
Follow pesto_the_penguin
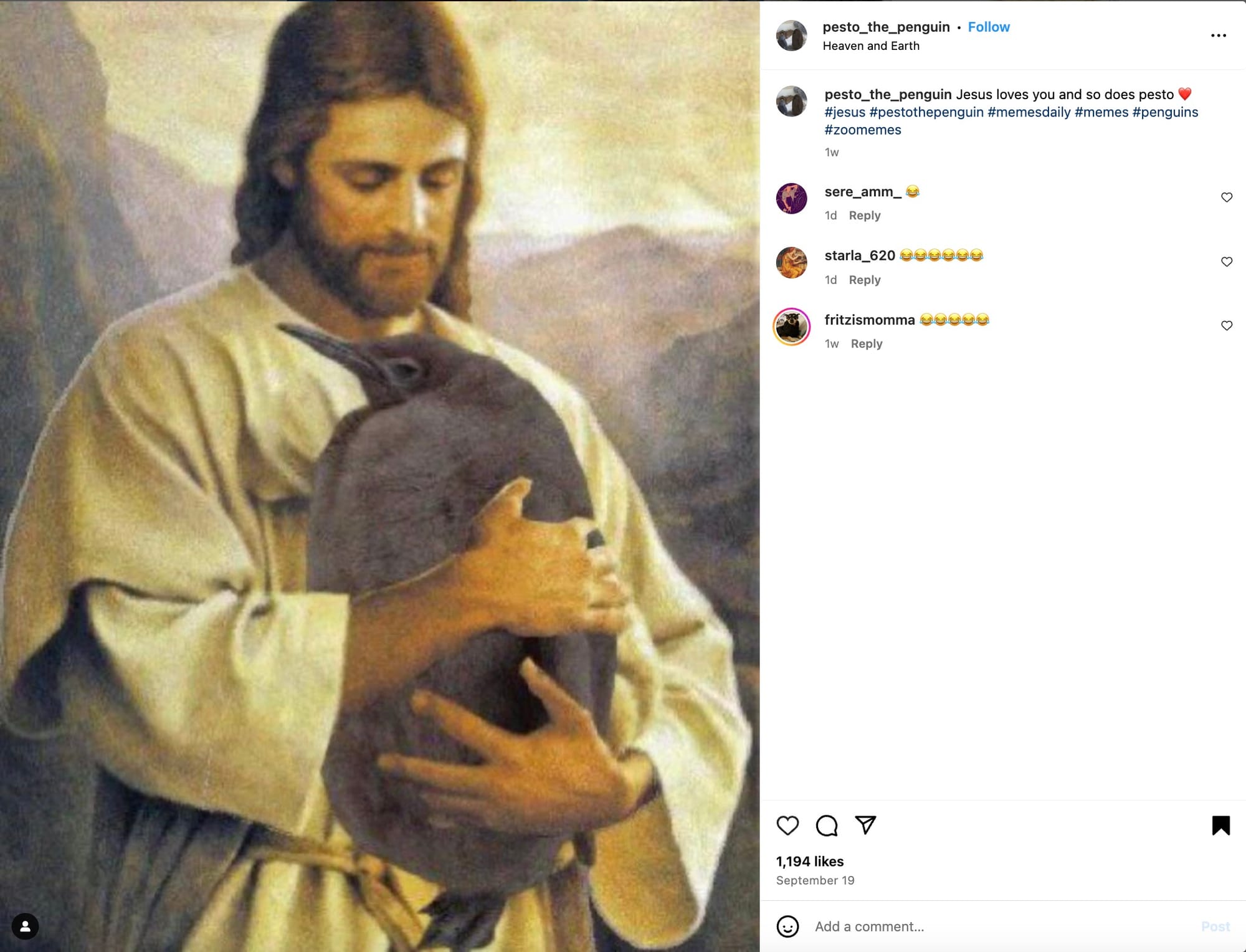point(989,27)
